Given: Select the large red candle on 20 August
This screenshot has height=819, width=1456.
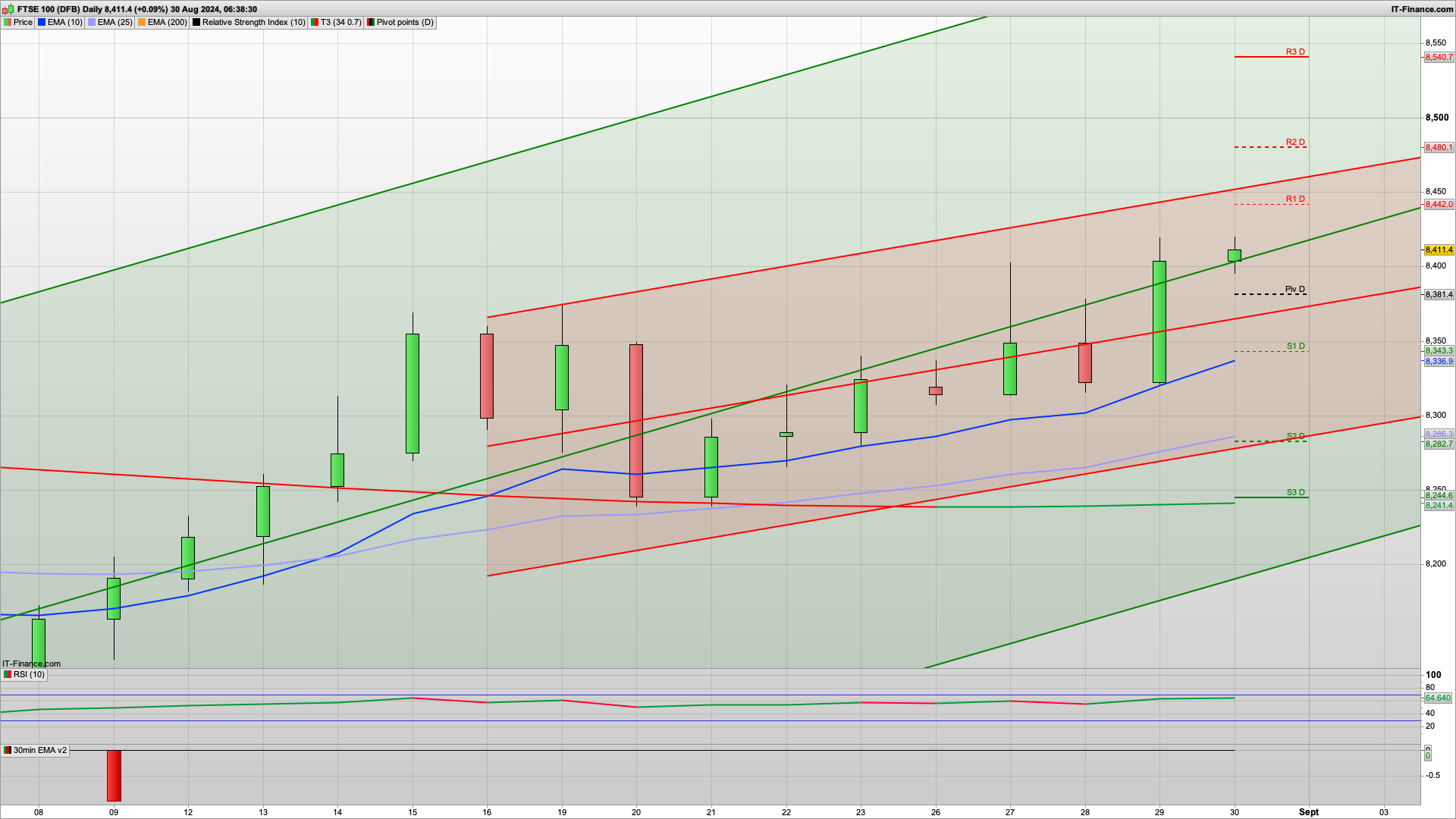Looking at the screenshot, I should (x=636, y=421).
